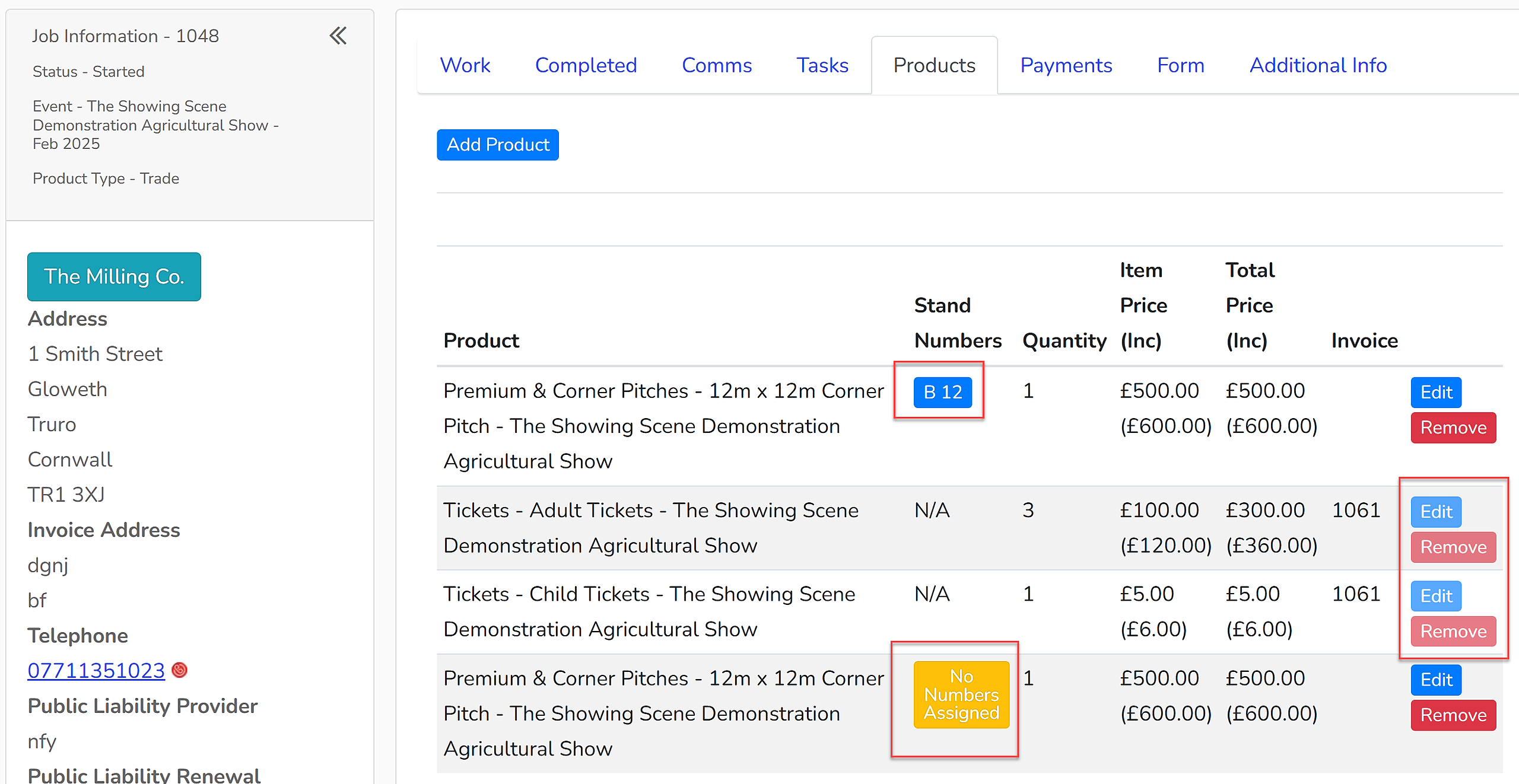
Task: Open The Milling Co. customer button
Action: pos(114,276)
